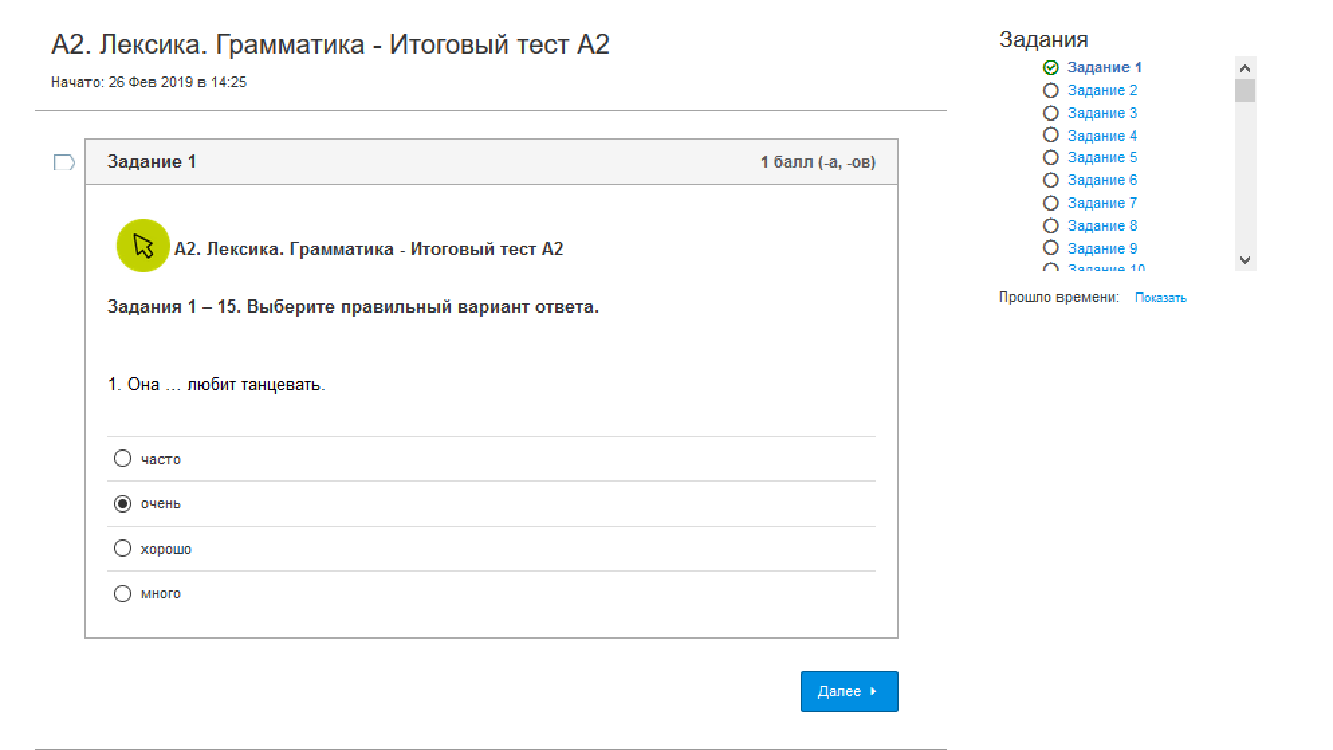Show elapsed time via Показать link
Viewport: 1333px width, 750px height.
point(1160,298)
